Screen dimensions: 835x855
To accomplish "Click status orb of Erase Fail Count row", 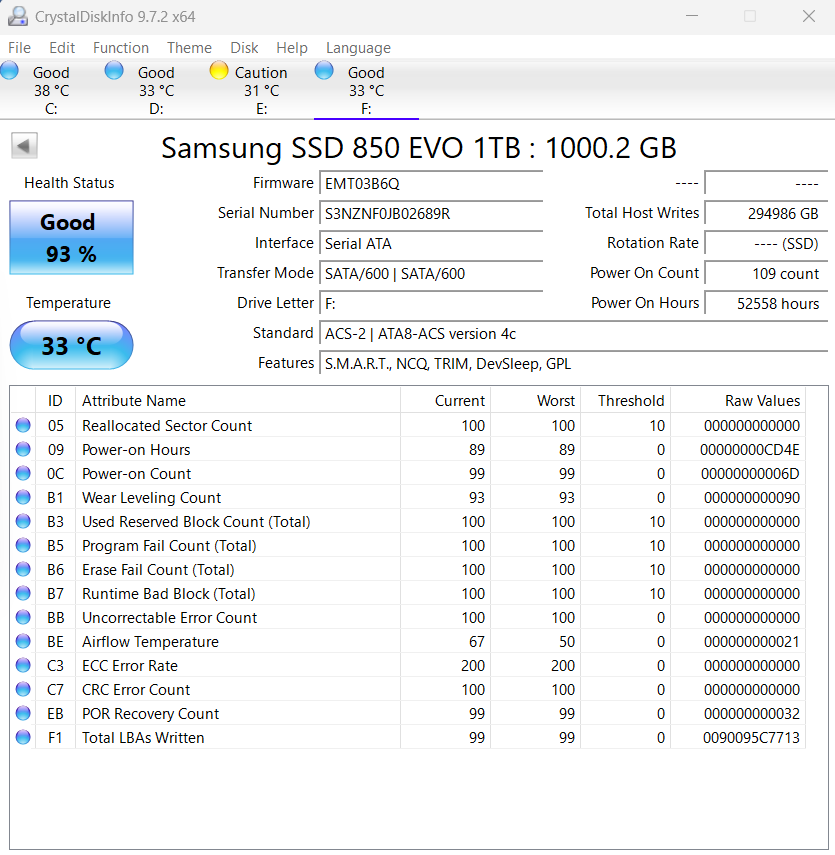I will click(x=23, y=569).
